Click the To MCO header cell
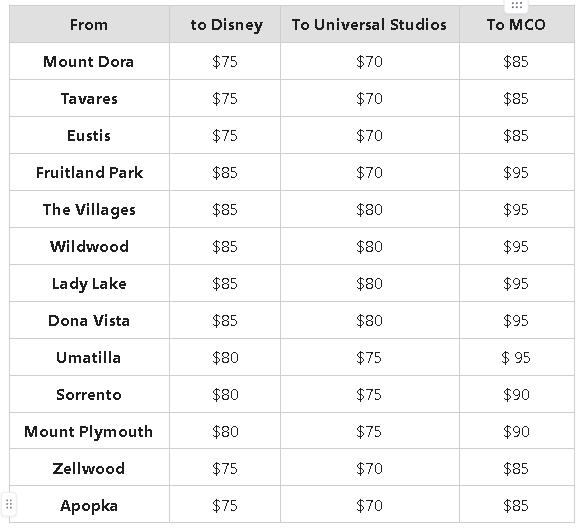This screenshot has height=532, width=586. (517, 24)
